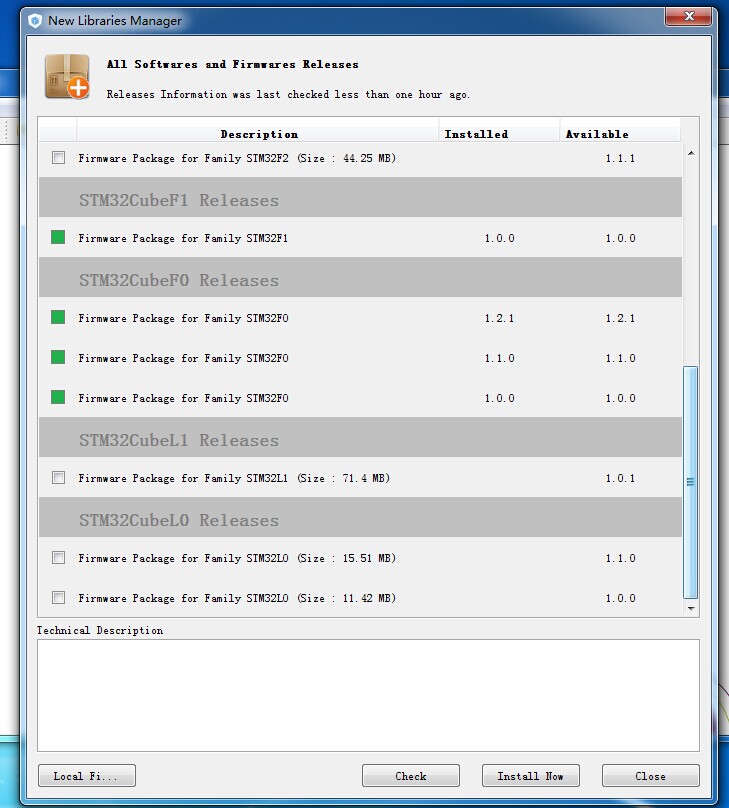
Task: Select the STM32CubeF0 Releases group header
Action: [360, 277]
